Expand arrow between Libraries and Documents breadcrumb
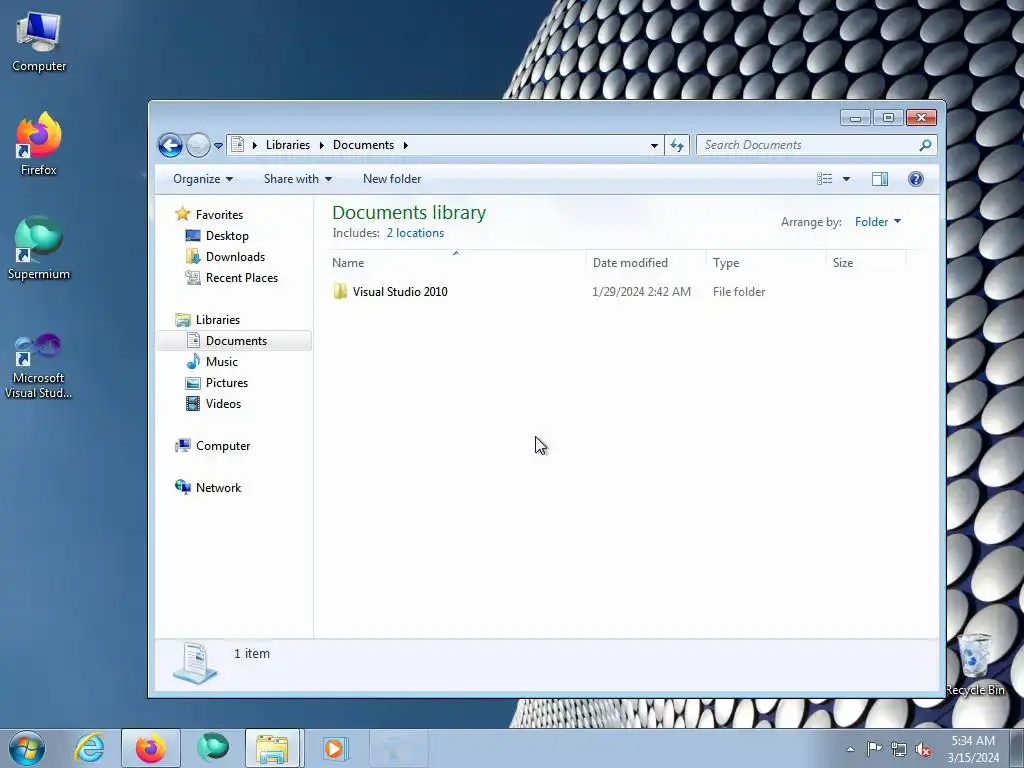1024x768 pixels. point(321,145)
